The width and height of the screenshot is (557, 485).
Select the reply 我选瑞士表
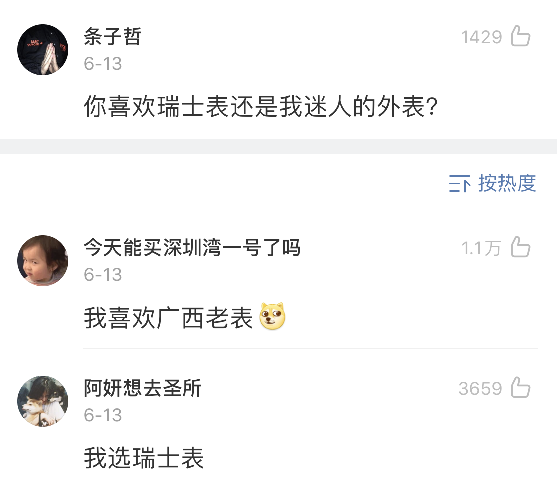coord(144,458)
